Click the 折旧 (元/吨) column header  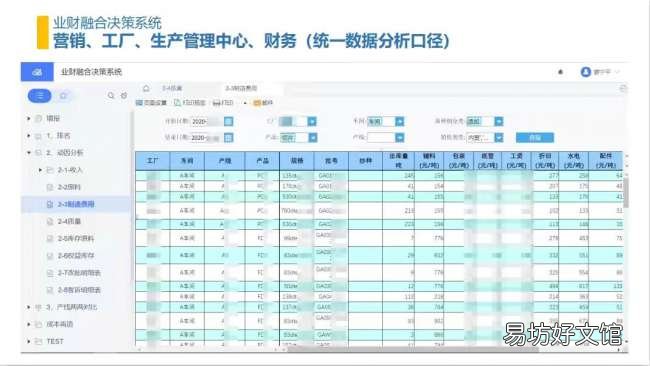tap(545, 161)
